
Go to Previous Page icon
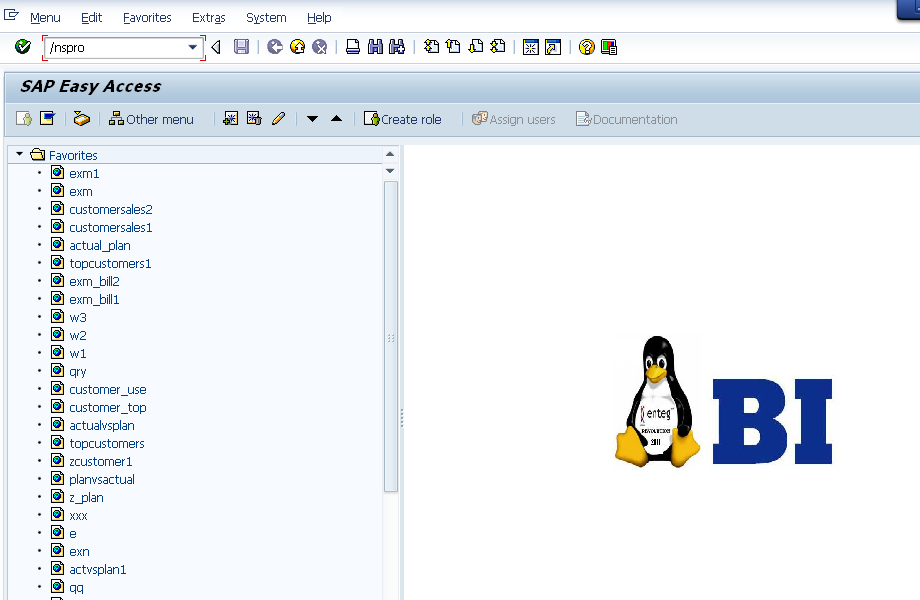(x=454, y=47)
